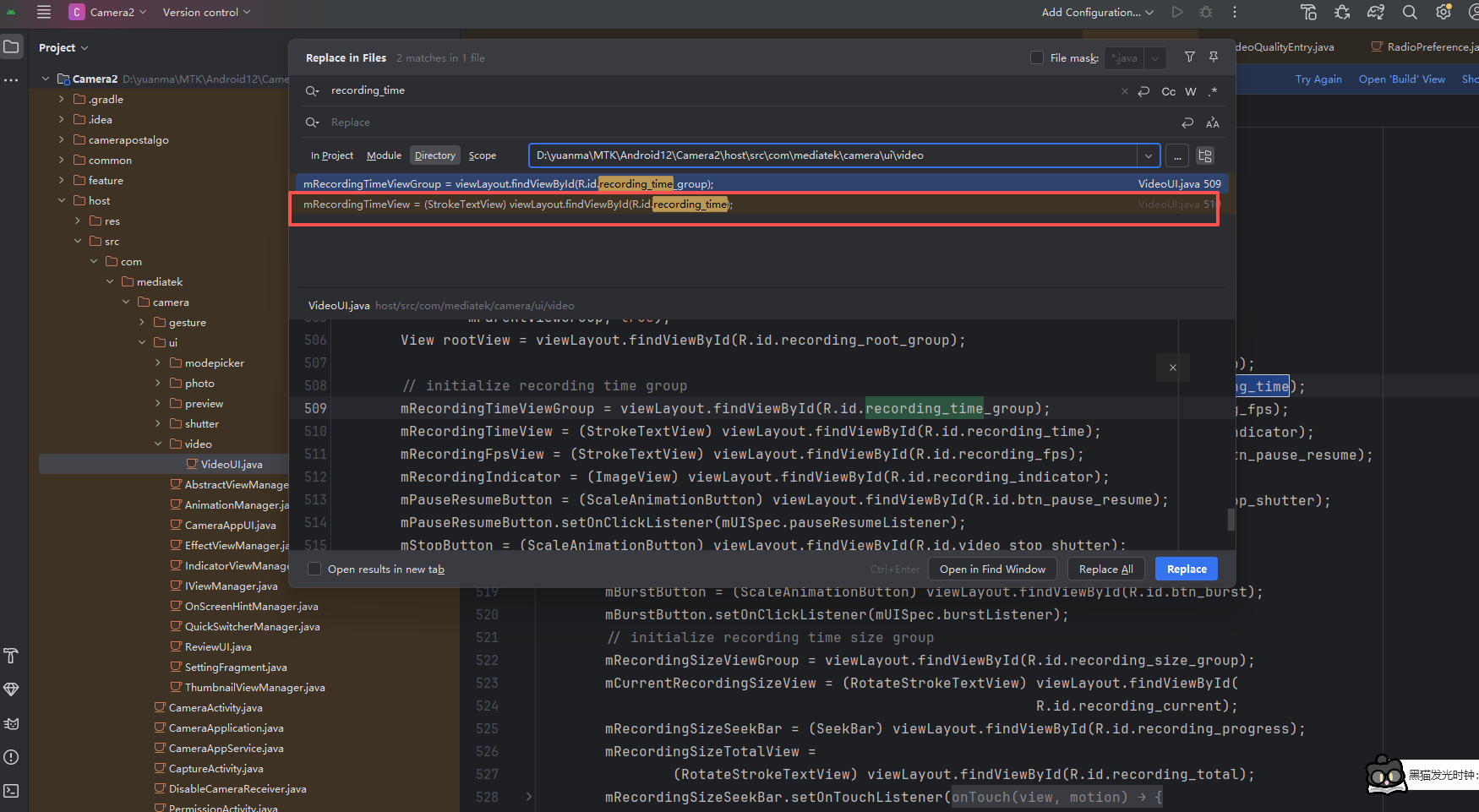Enable the File mask checkbox
The image size is (1479, 812).
click(x=1037, y=57)
